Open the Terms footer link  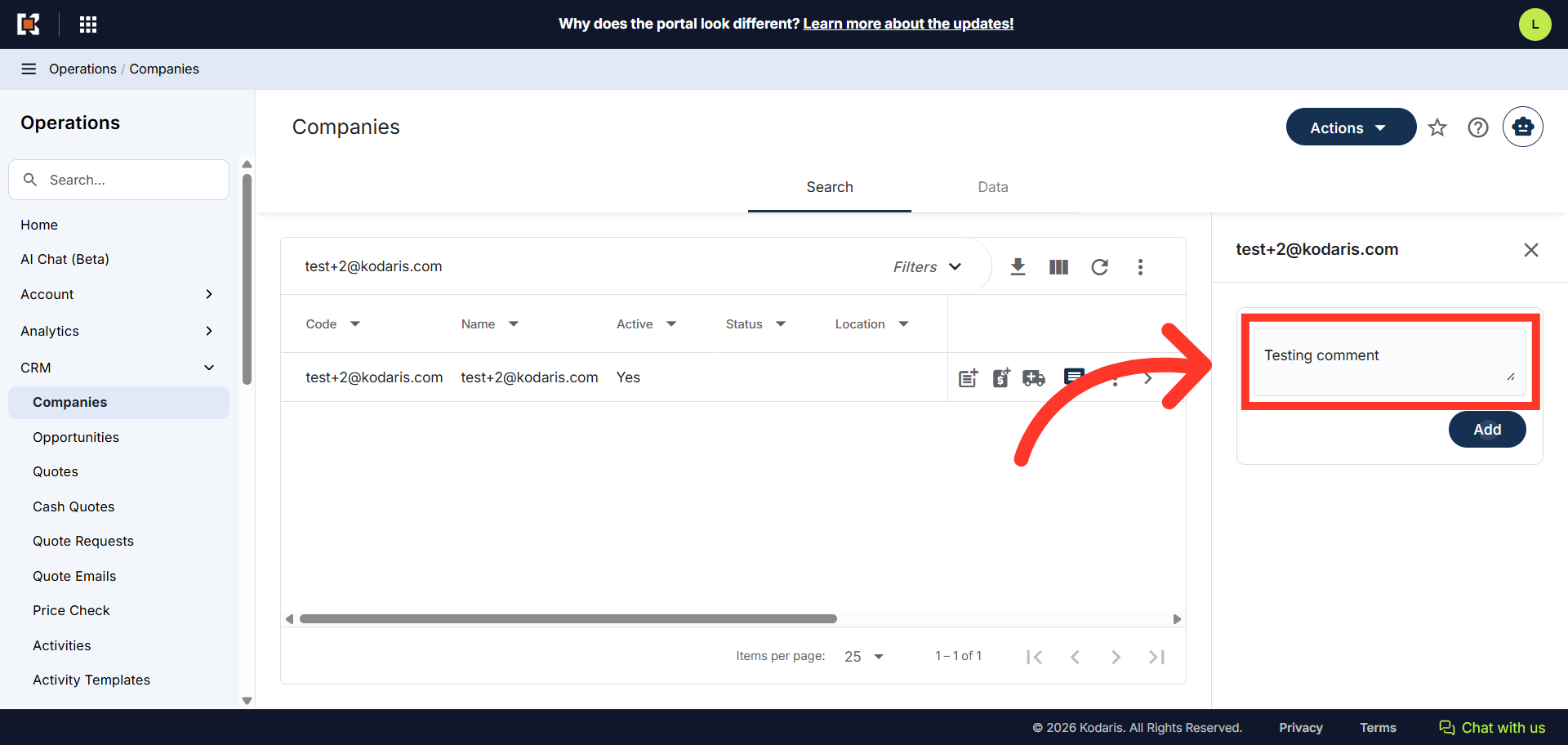tap(1378, 728)
